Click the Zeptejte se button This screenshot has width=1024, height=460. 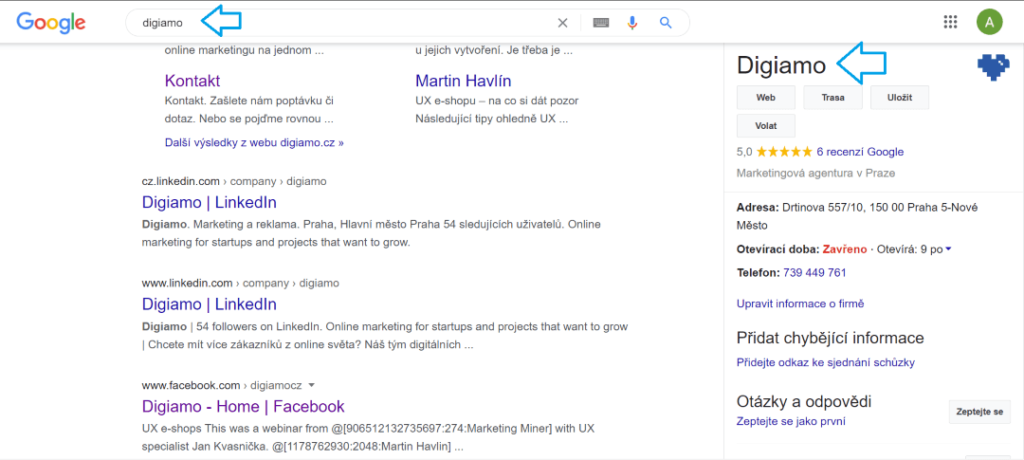tap(979, 412)
